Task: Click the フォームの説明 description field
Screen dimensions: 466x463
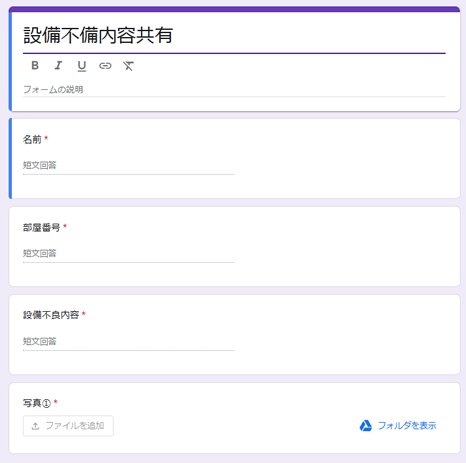Action: (x=234, y=90)
